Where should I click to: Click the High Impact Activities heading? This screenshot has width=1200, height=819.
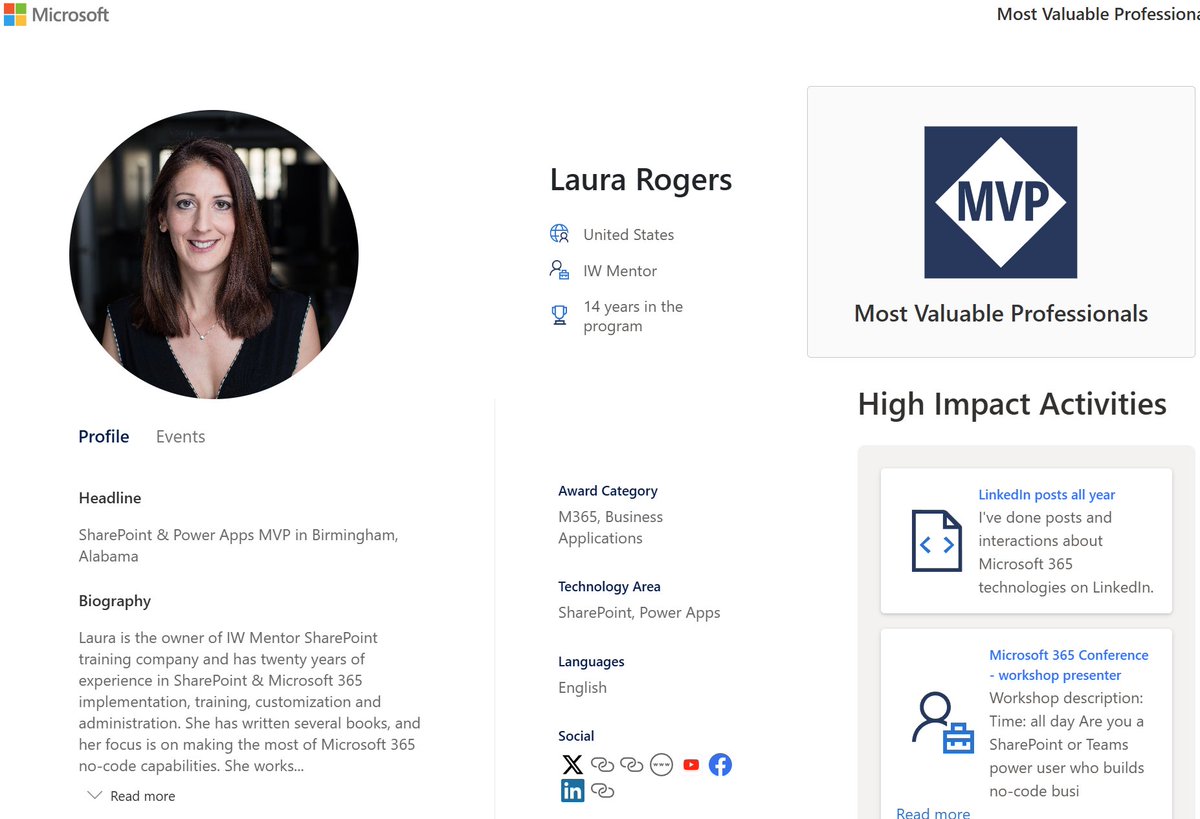coord(1012,404)
